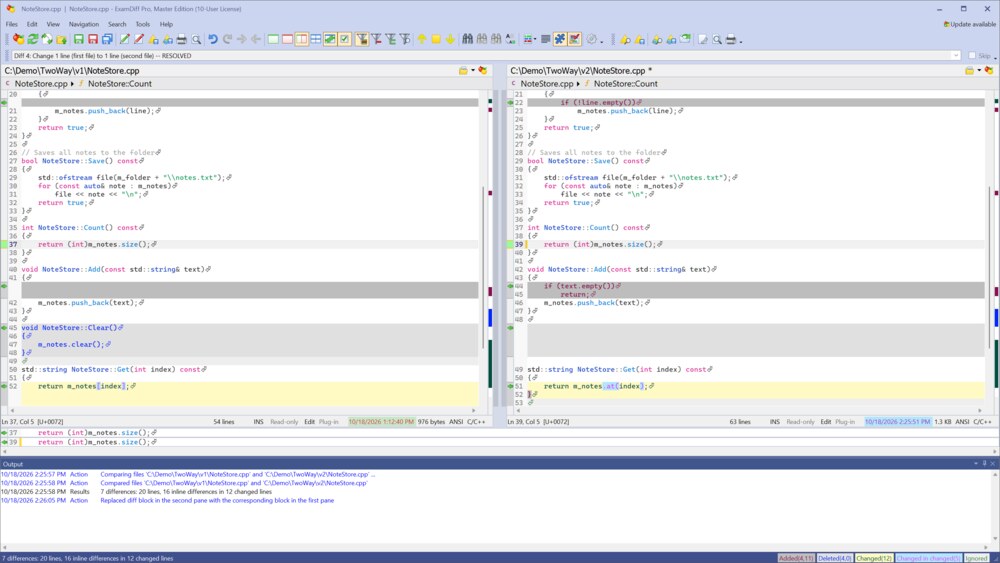Open the Help menu
Screen dimensions: 1000x563
[166, 24]
